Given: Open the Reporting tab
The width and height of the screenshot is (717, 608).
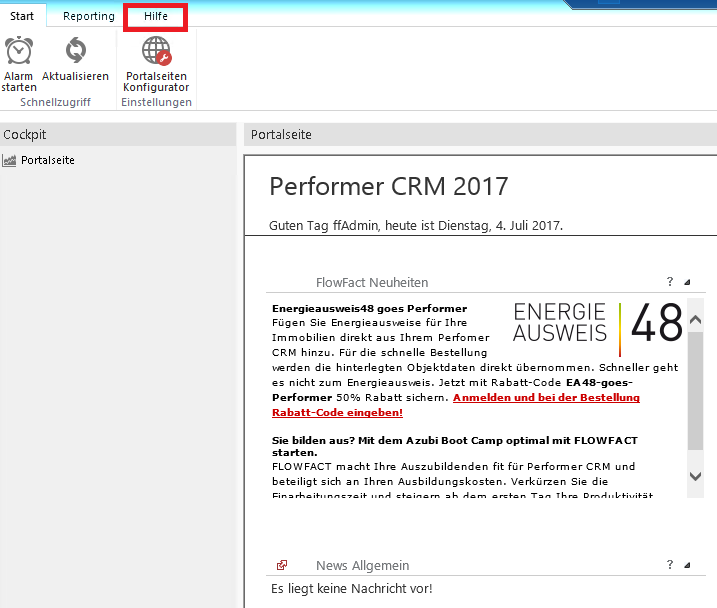Looking at the screenshot, I should 89,16.
